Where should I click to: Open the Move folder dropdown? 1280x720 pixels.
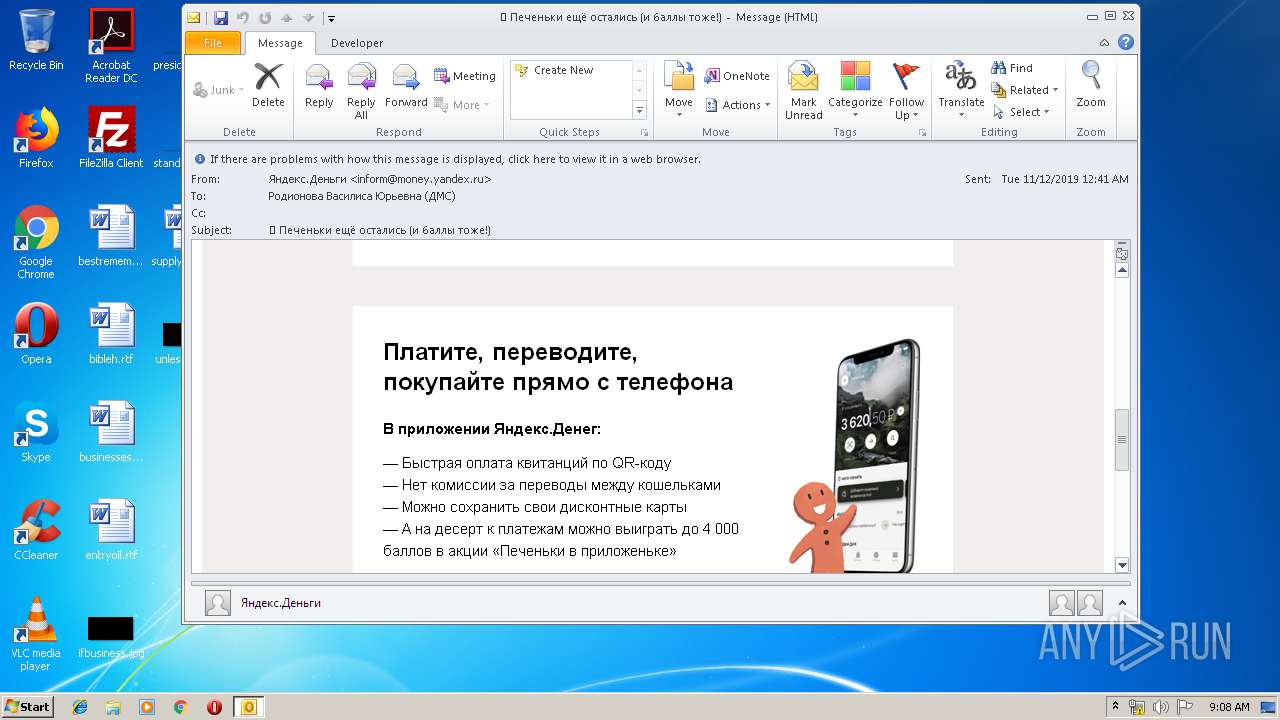679,91
